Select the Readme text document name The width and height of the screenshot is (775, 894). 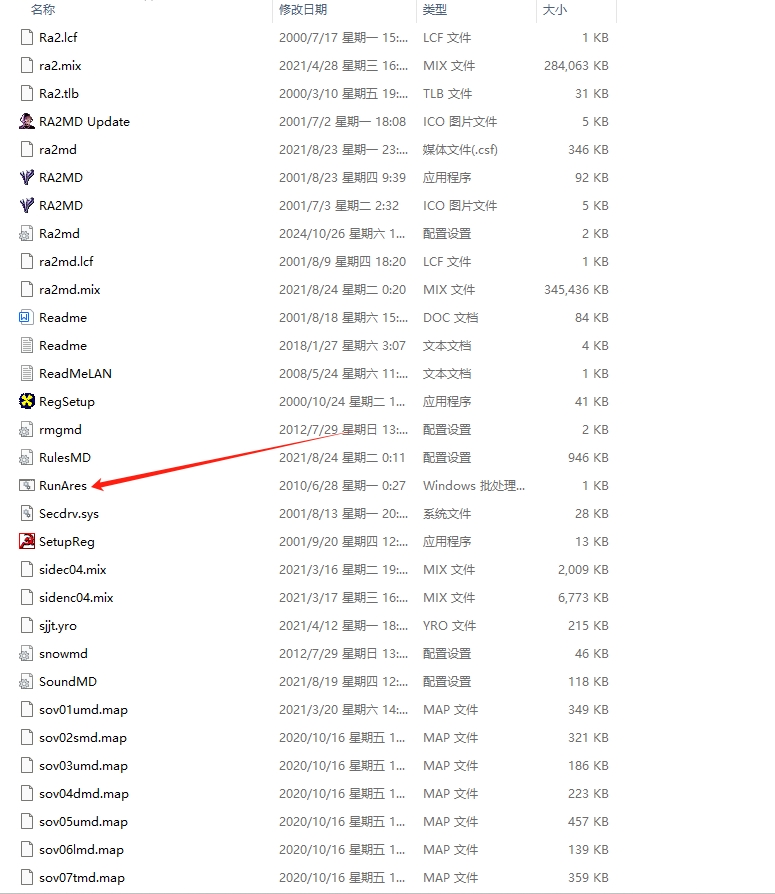coord(63,346)
